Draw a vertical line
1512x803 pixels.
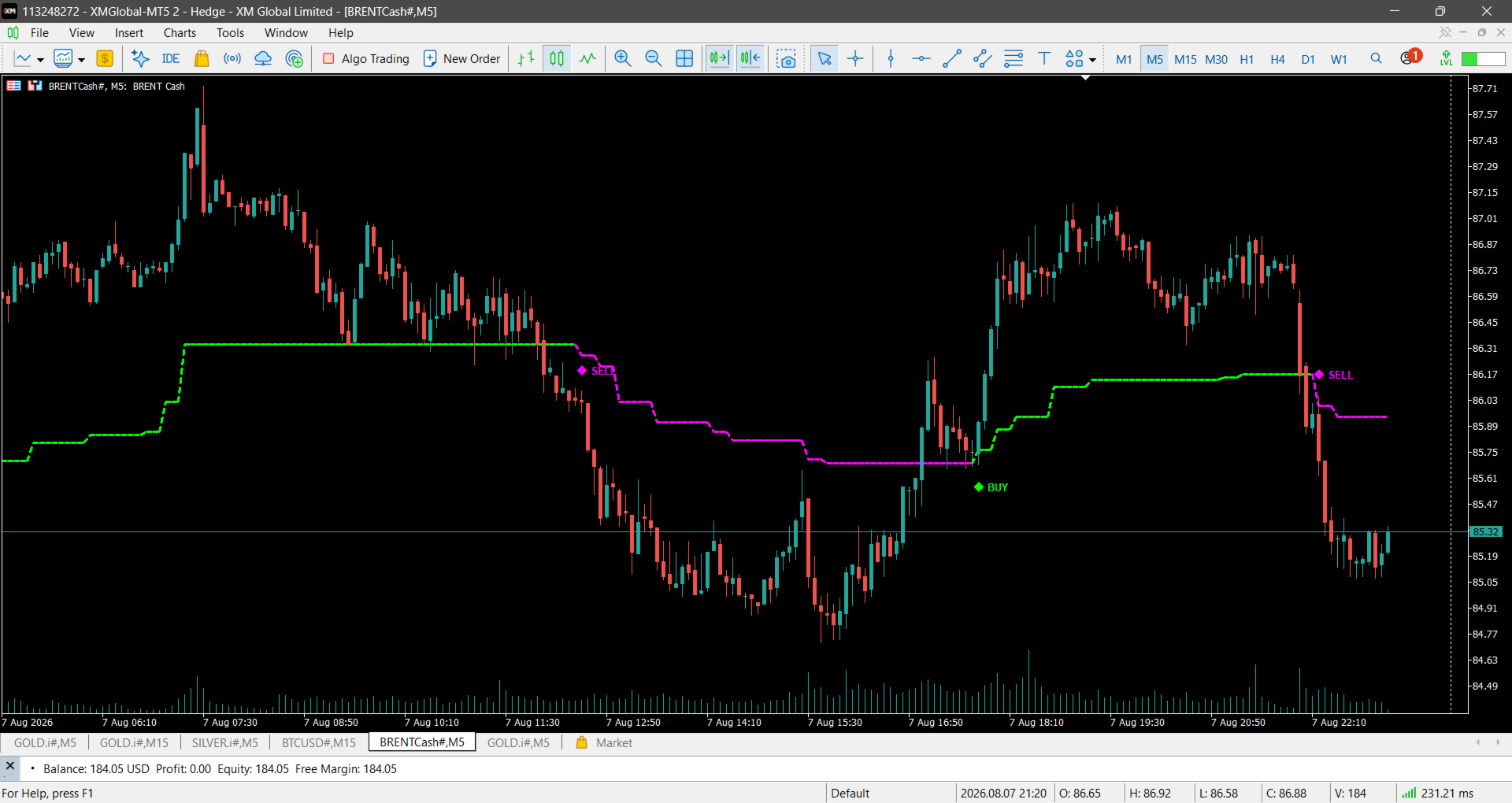891,59
